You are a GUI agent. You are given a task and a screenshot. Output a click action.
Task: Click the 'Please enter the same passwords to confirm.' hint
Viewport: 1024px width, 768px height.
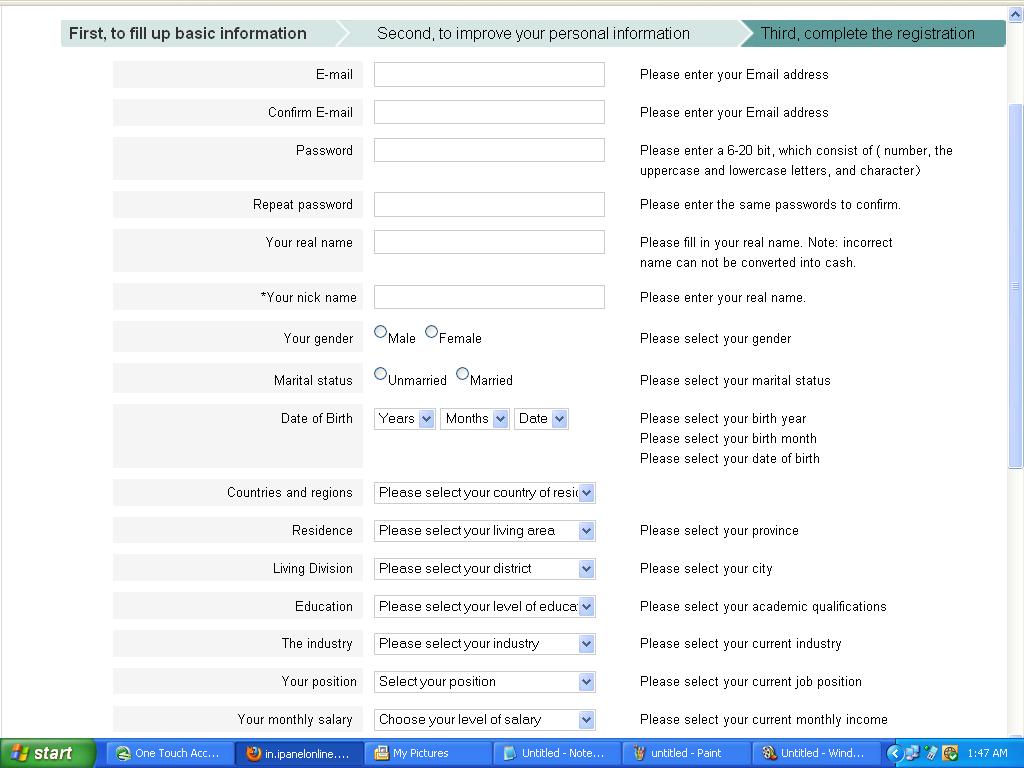(770, 204)
